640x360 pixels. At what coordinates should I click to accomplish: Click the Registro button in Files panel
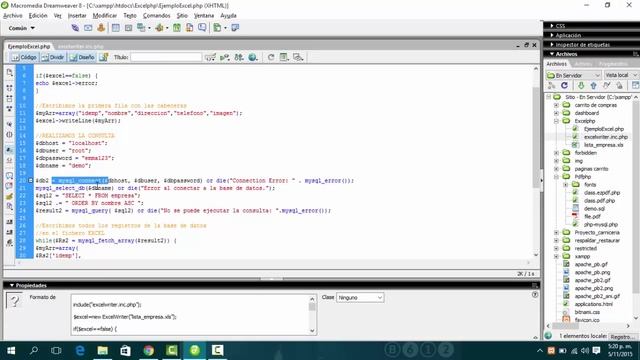(622, 337)
